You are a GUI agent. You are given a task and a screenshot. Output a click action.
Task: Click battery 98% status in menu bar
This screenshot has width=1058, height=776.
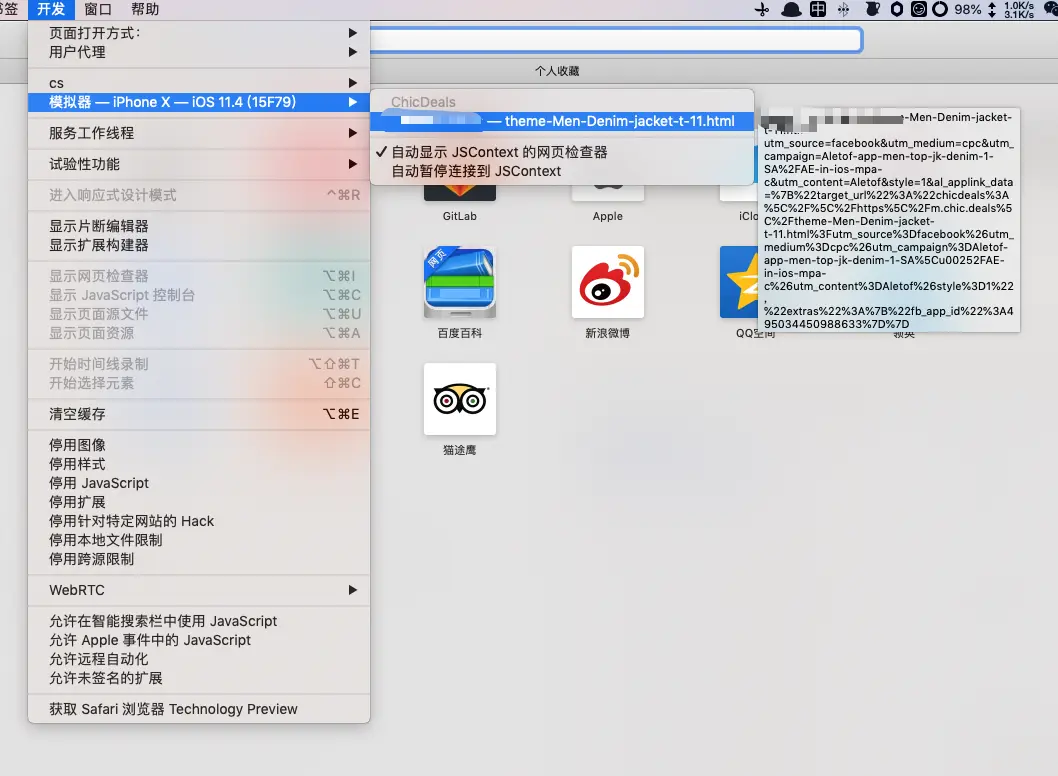(968, 9)
